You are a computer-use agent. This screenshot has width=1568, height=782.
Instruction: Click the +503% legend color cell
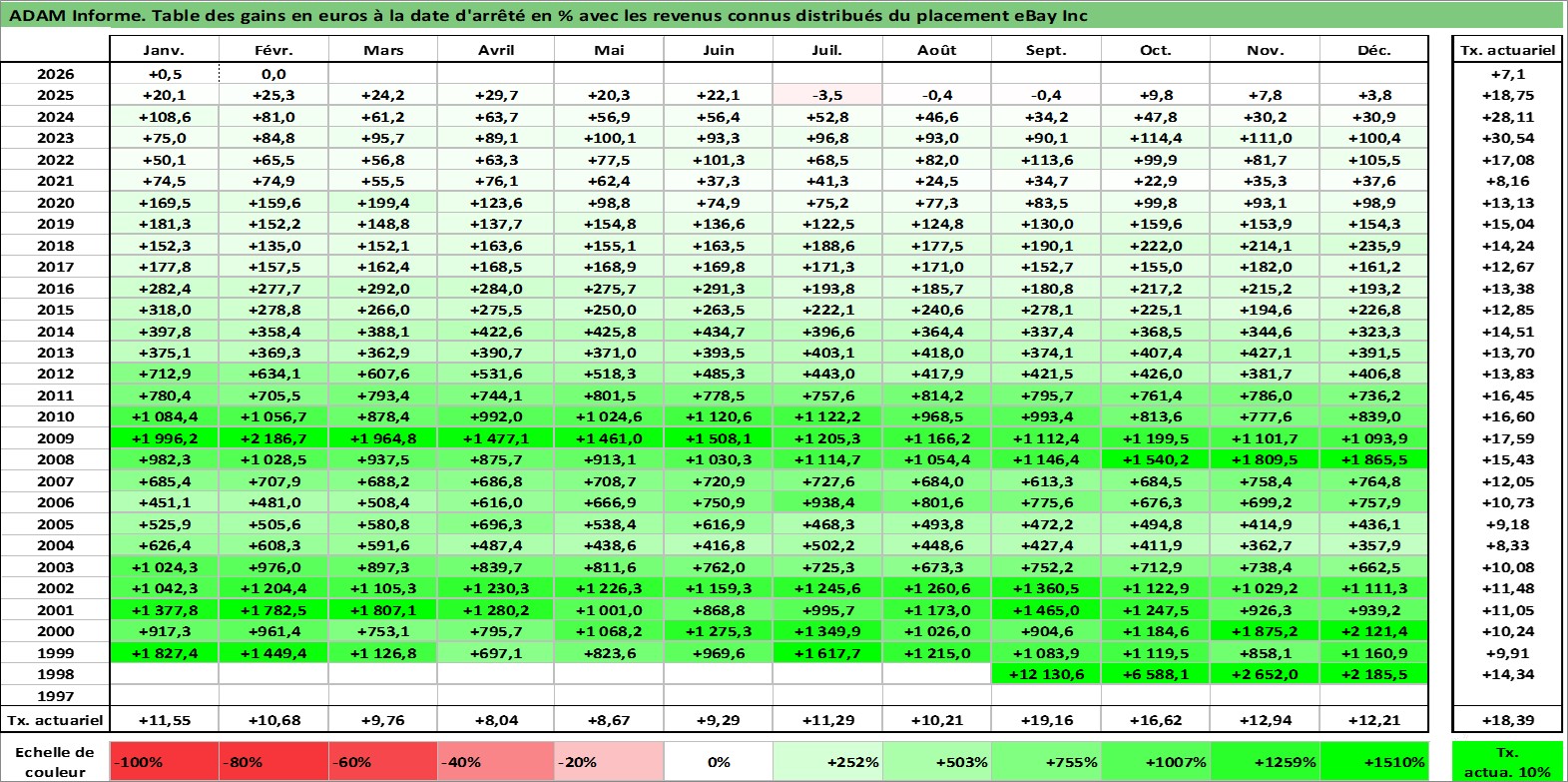click(x=937, y=761)
